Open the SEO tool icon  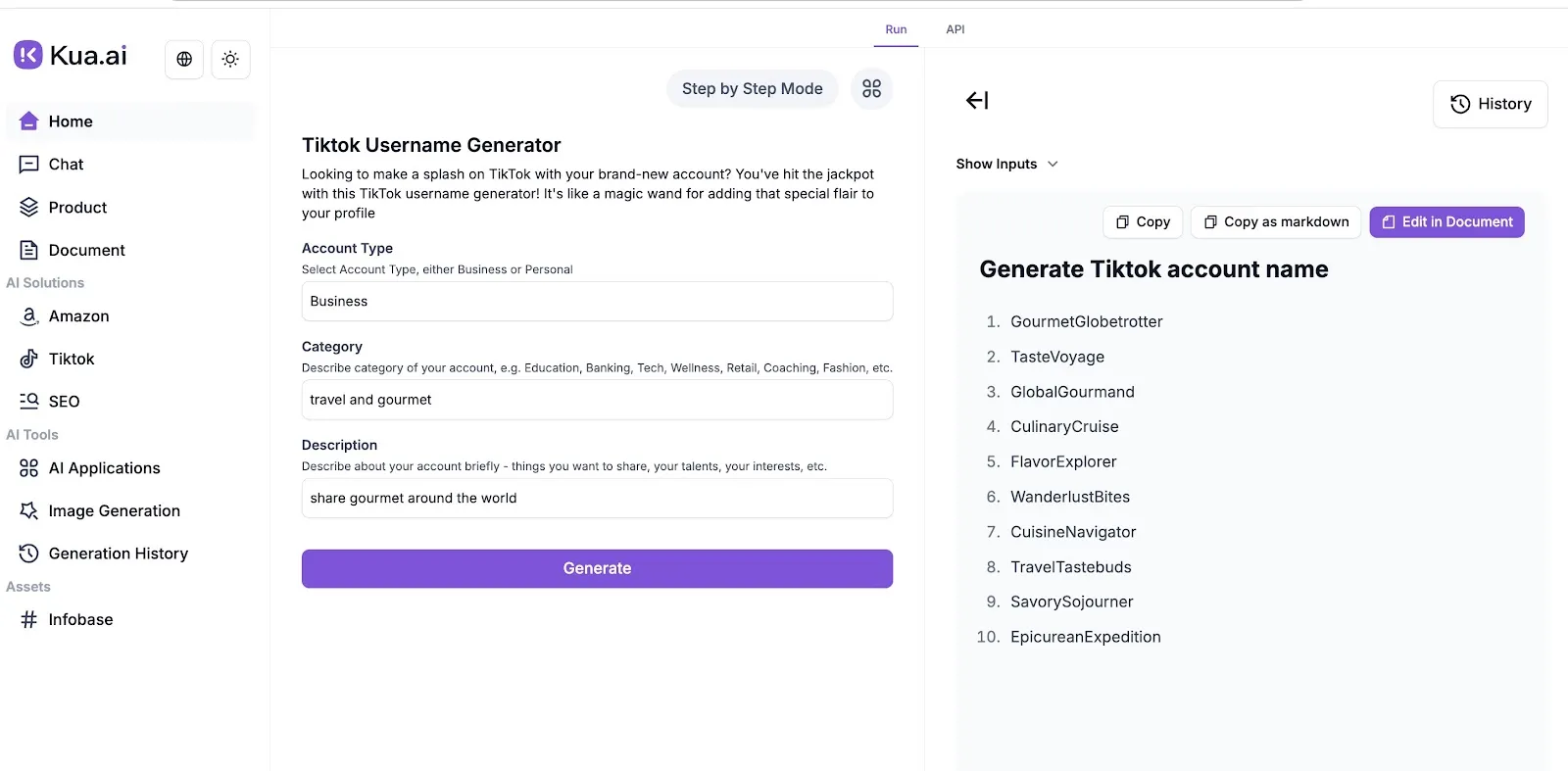[28, 401]
